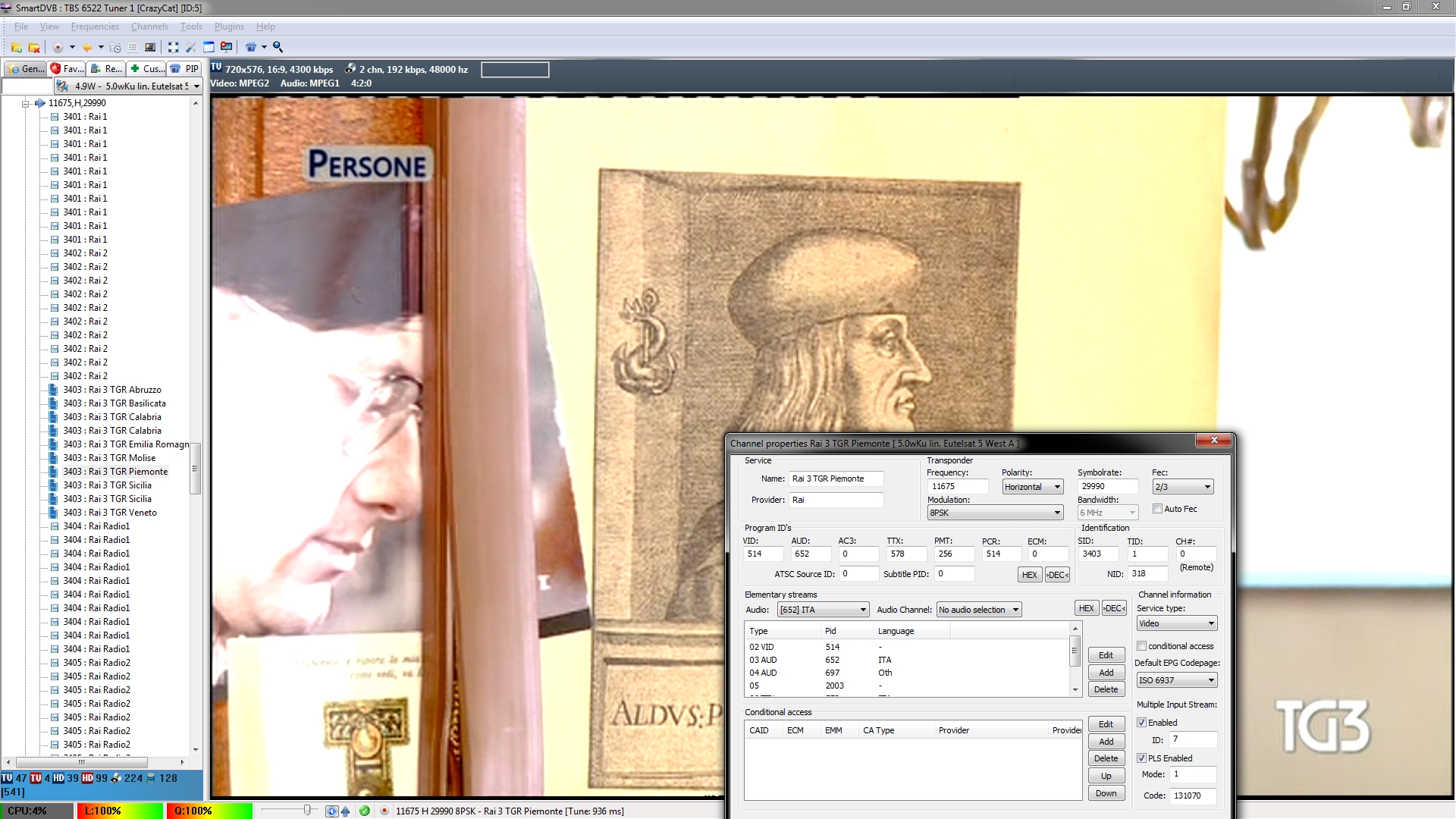Click the monitor record toolbar icon
This screenshot has width=1456, height=819.
point(226,47)
